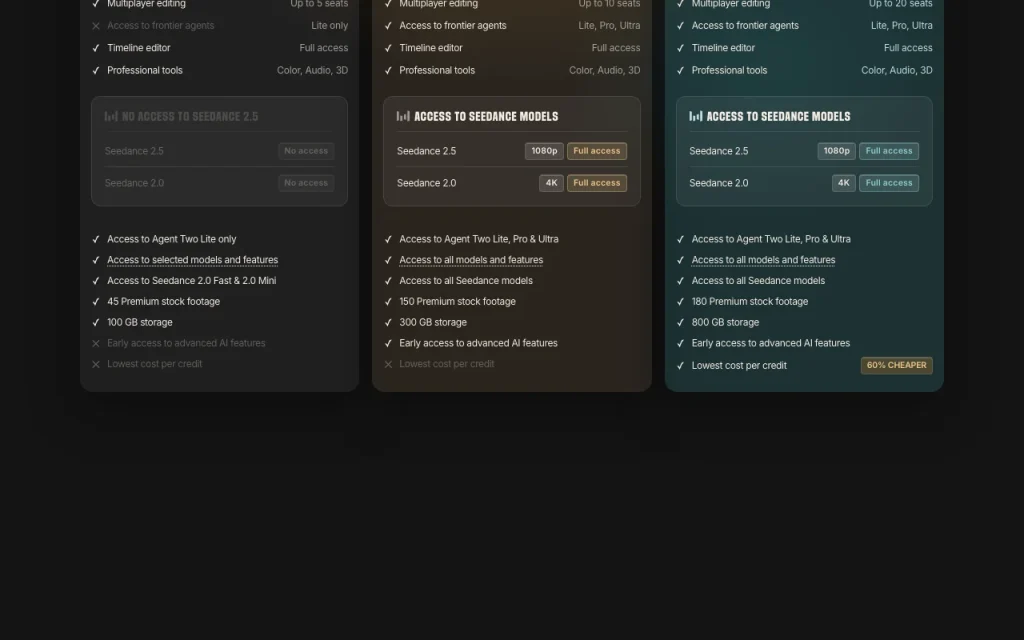Image resolution: width=1024 pixels, height=640 pixels.
Task: Click X icon beside greyed "Access to frontier agents"
Action: [96, 26]
